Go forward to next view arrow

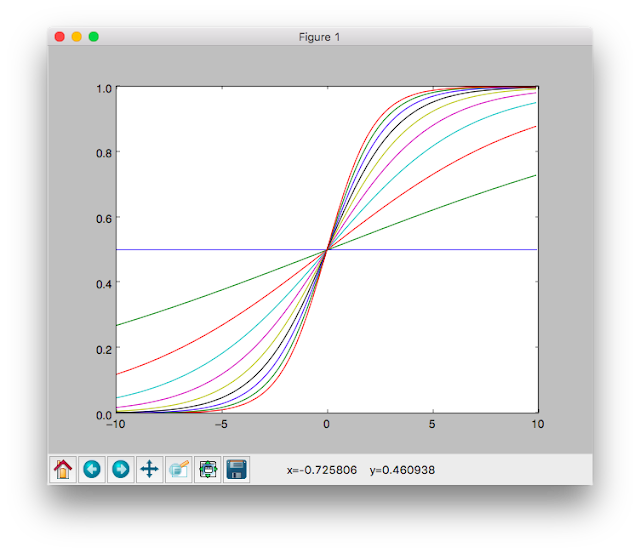tap(121, 469)
